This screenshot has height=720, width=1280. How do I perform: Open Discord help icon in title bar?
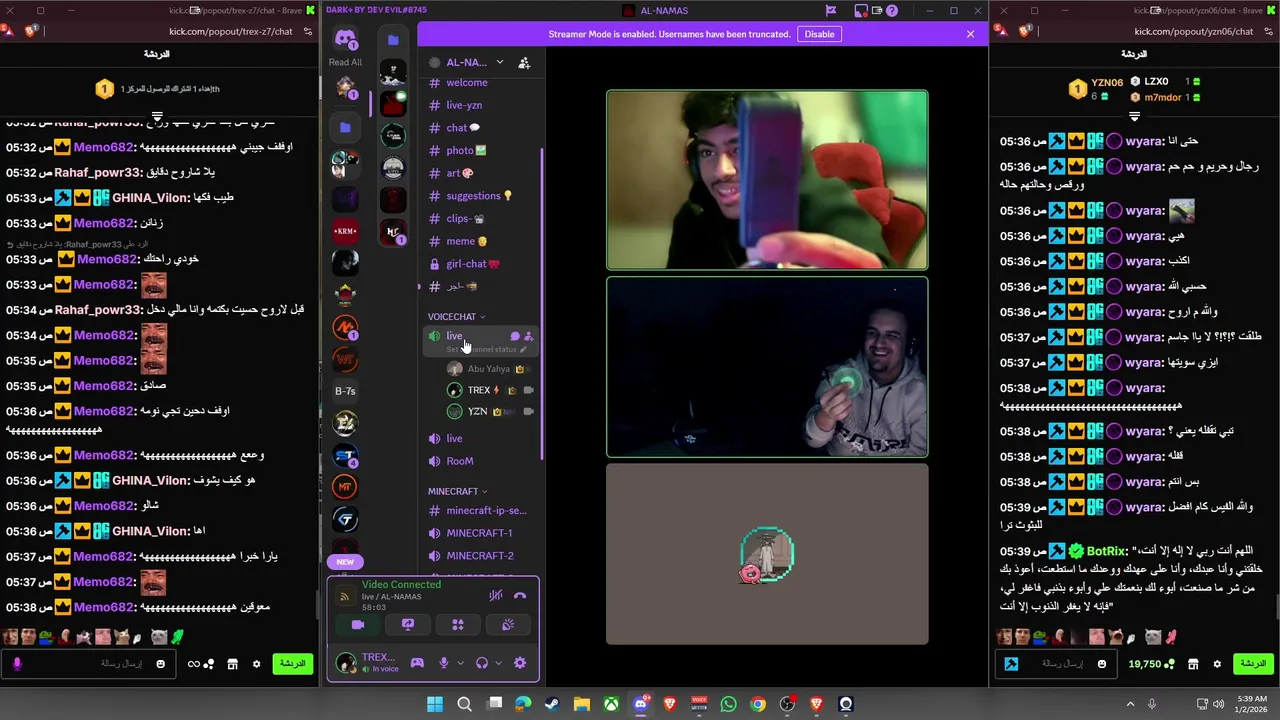click(x=892, y=11)
